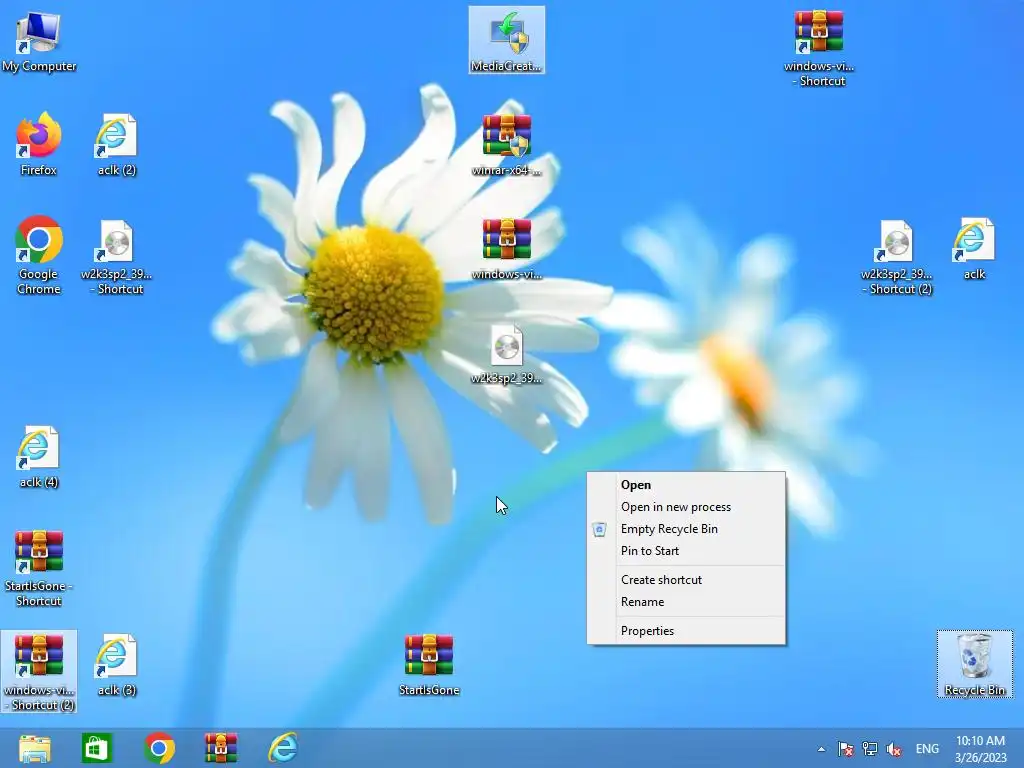Viewport: 1024px width, 768px height.
Task: Launch Internet Explorer from the taskbar
Action: tap(283, 748)
